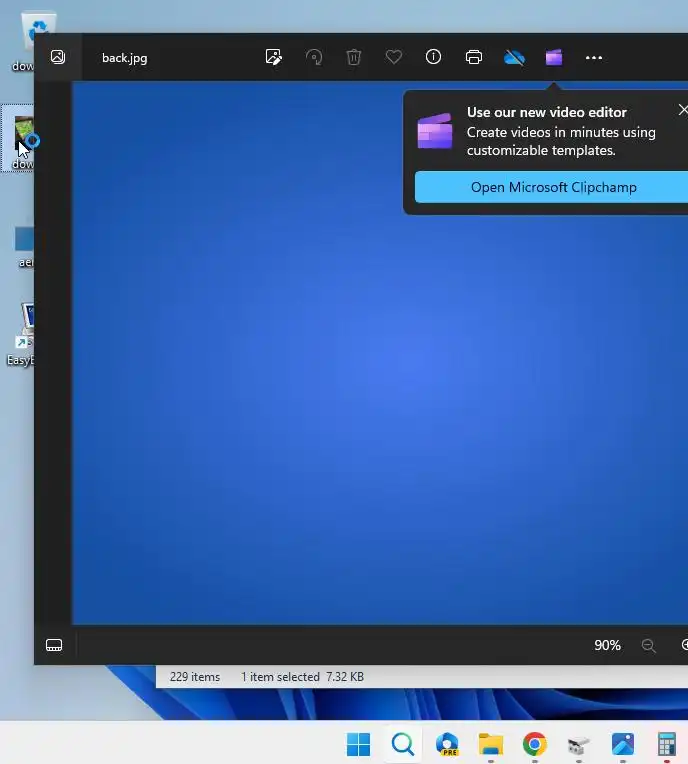
Task: Launch the Edge PRE browser from taskbar
Action: pos(447,745)
